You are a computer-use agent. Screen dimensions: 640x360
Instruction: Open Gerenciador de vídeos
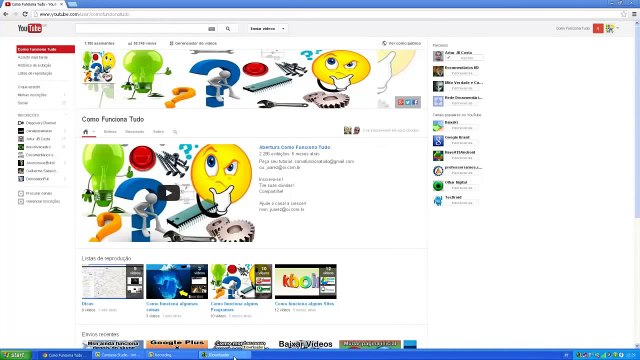pos(193,43)
